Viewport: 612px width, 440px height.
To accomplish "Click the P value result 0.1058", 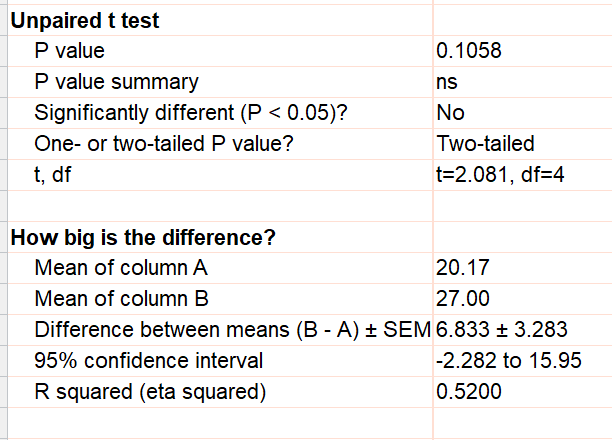I will click(469, 51).
